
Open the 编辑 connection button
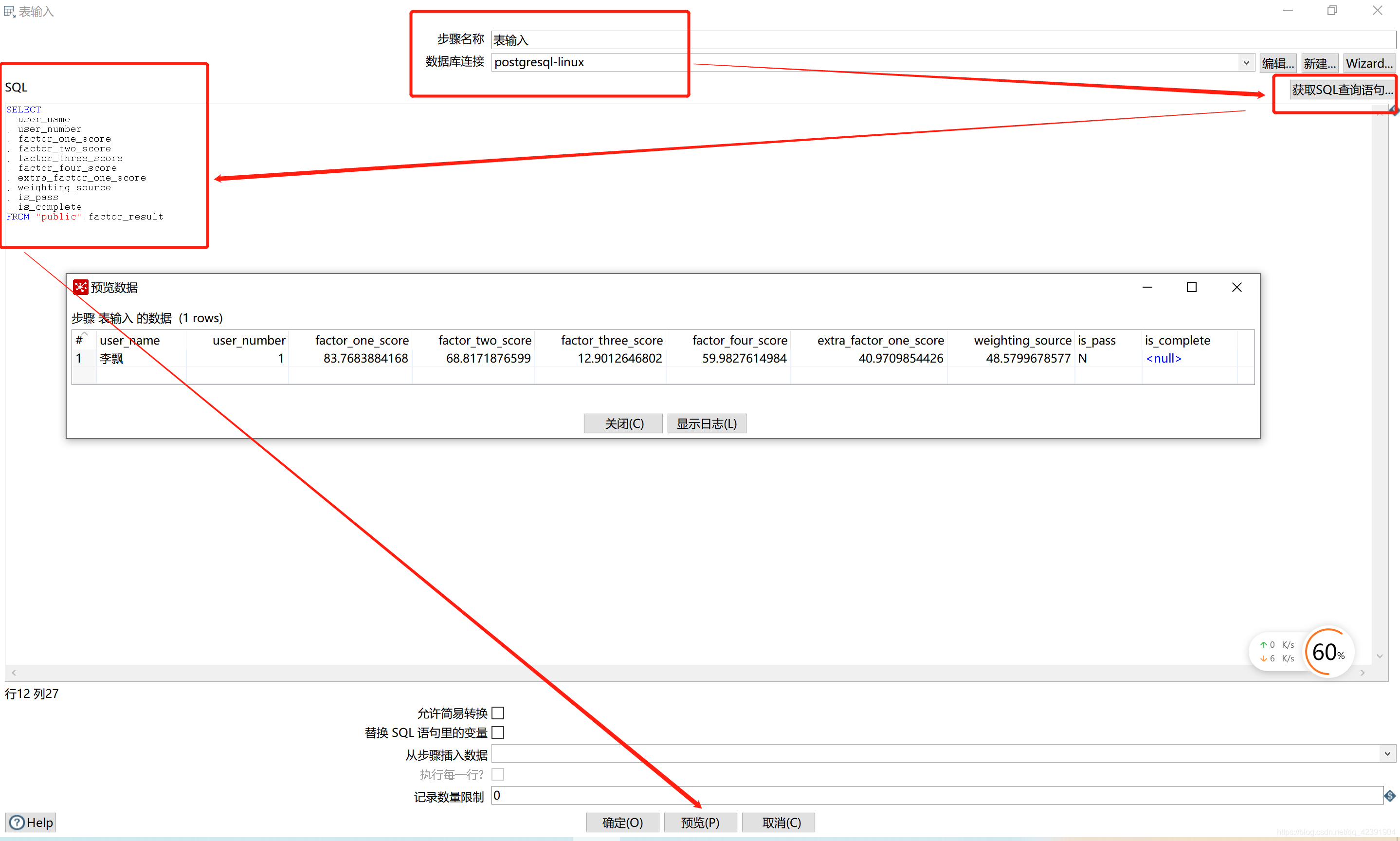(1278, 63)
